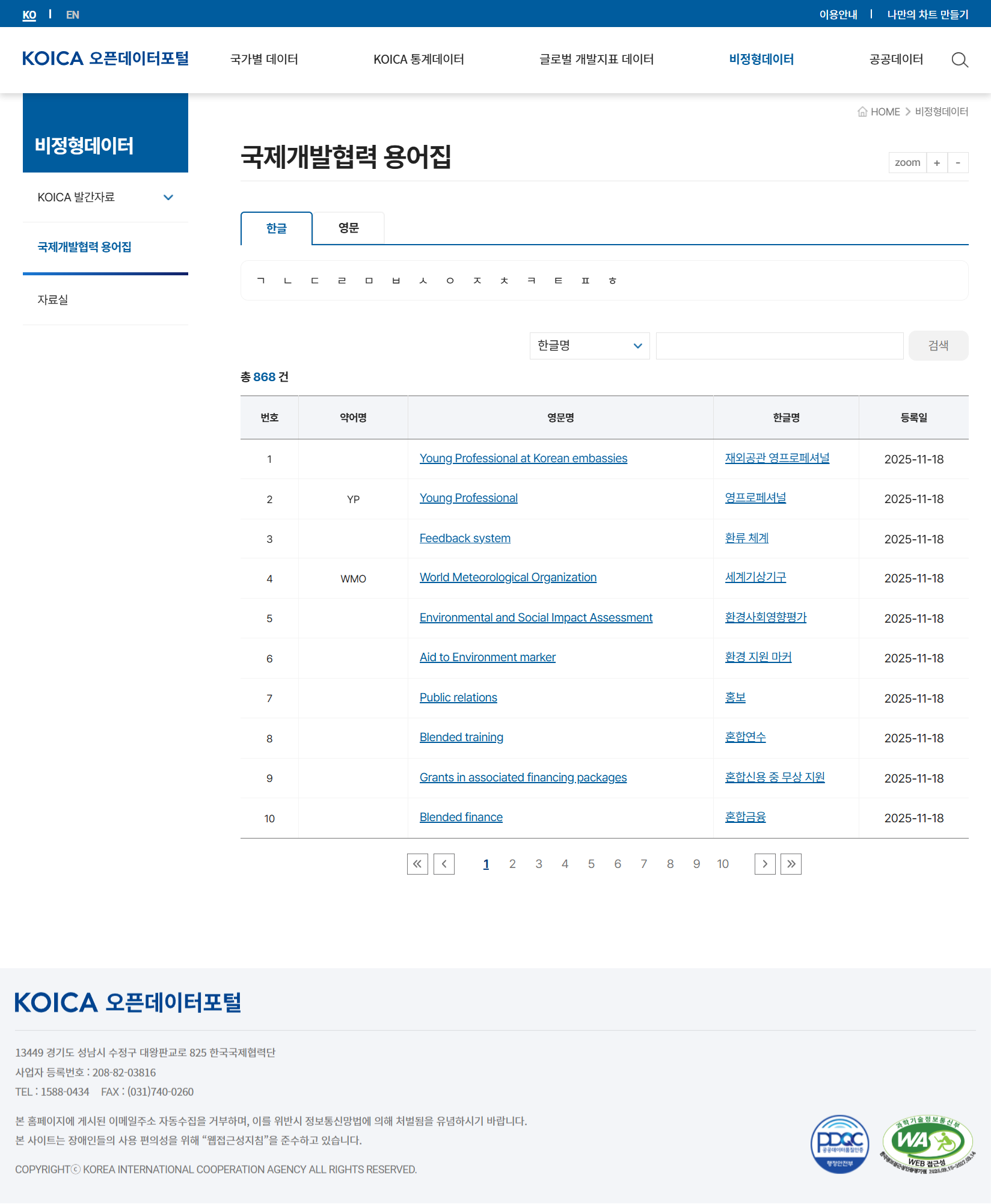Click the HOME breadcrumb icon
This screenshot has width=991, height=1204.
862,112
